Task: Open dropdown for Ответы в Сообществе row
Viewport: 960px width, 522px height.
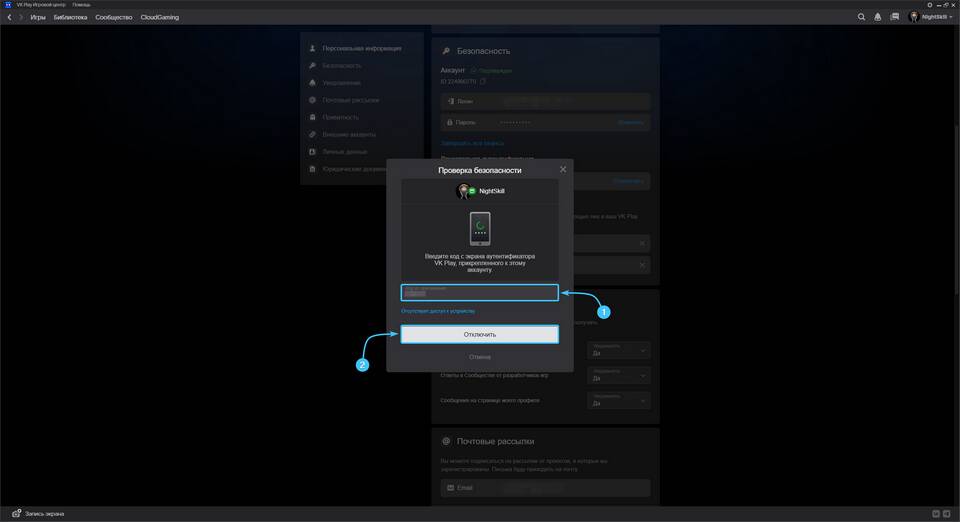Action: pyautogui.click(x=619, y=375)
